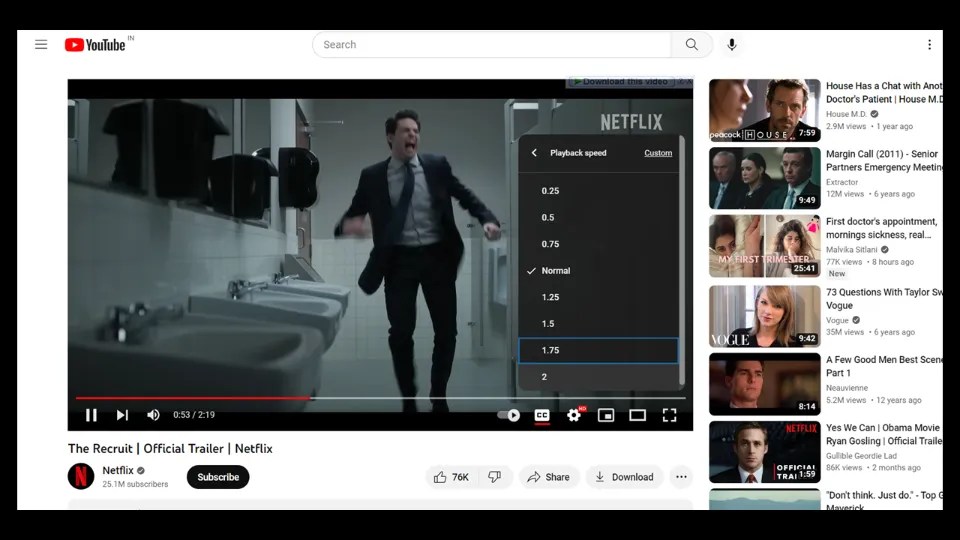Toggle theater mode
This screenshot has width=960, height=540.
click(x=637, y=415)
